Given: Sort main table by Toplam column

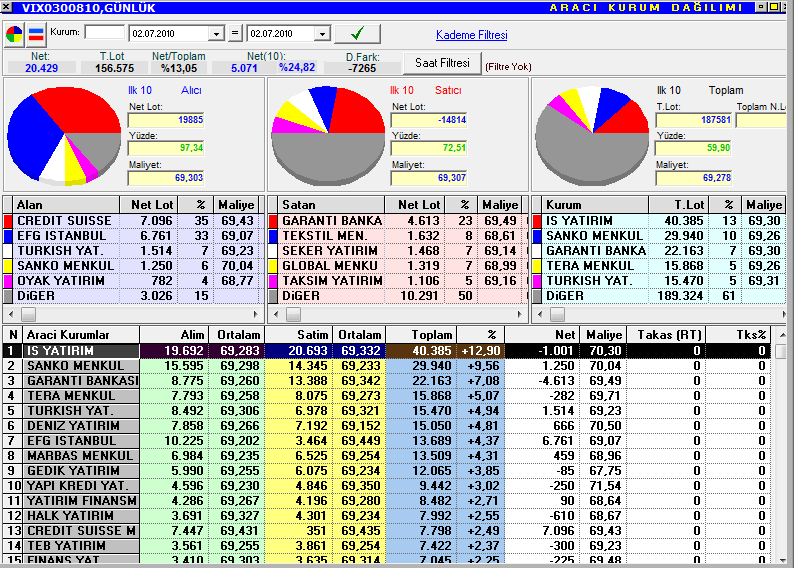Looking at the screenshot, I should 421,335.
